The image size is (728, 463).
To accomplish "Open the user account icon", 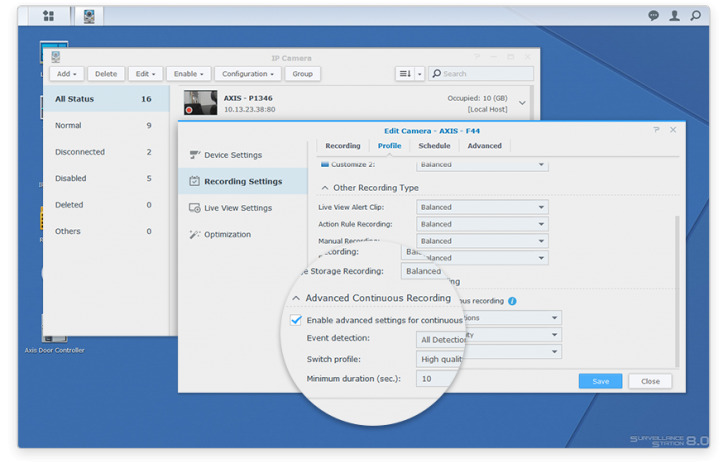I will tap(675, 16).
